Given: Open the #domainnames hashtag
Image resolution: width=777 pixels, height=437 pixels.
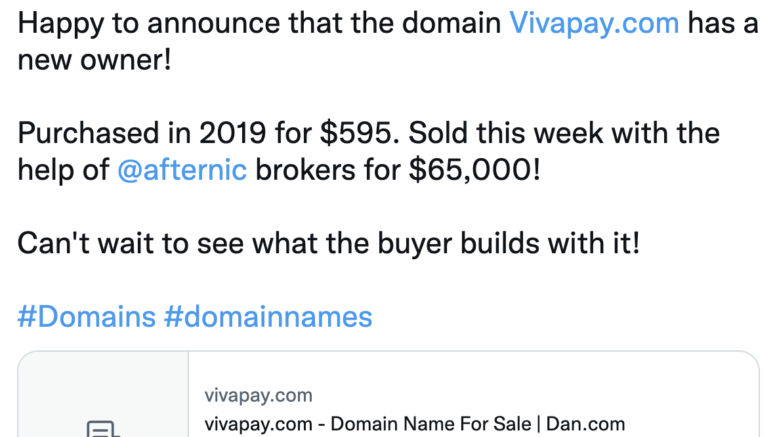Looking at the screenshot, I should click(x=268, y=317).
